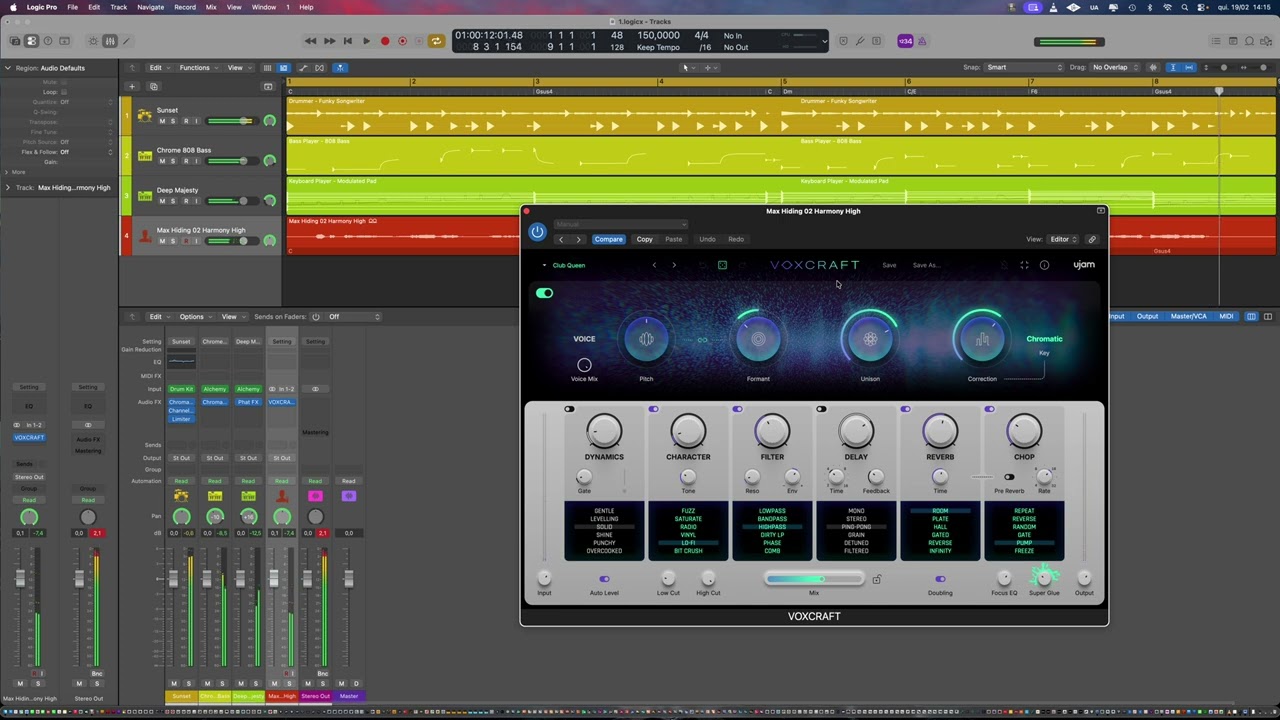Open the Snap Smart dropdown
Viewport: 1280px width, 720px height.
[x=1023, y=67]
